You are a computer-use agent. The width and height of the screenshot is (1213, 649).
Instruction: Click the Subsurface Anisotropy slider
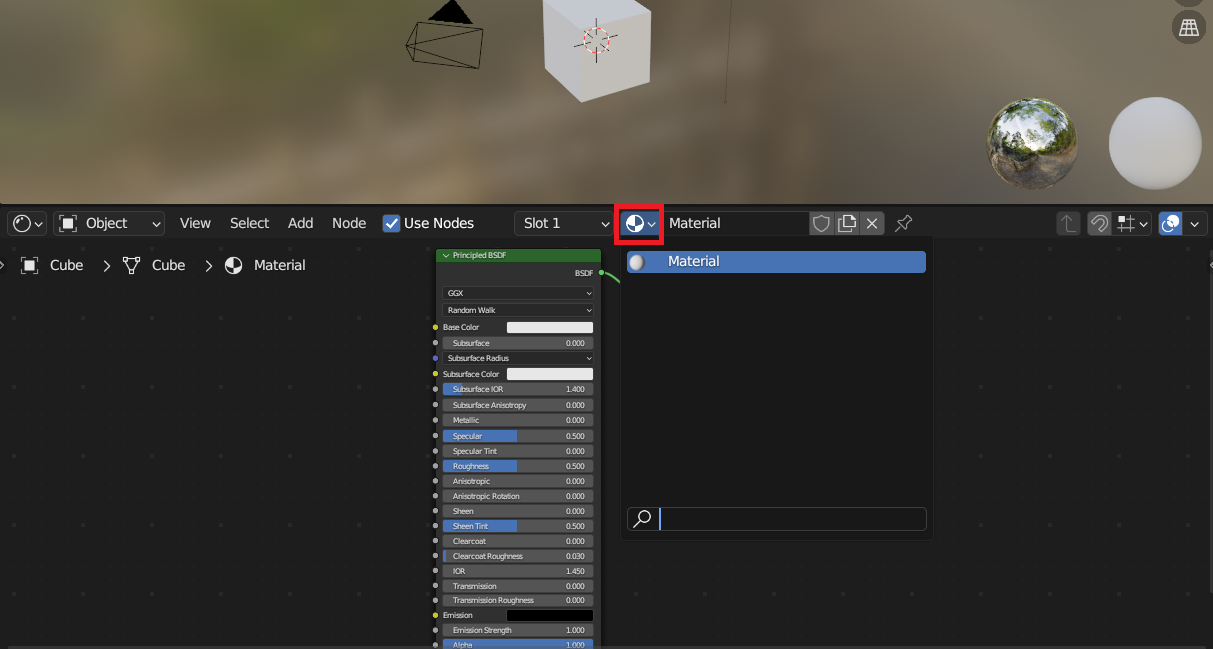518,405
